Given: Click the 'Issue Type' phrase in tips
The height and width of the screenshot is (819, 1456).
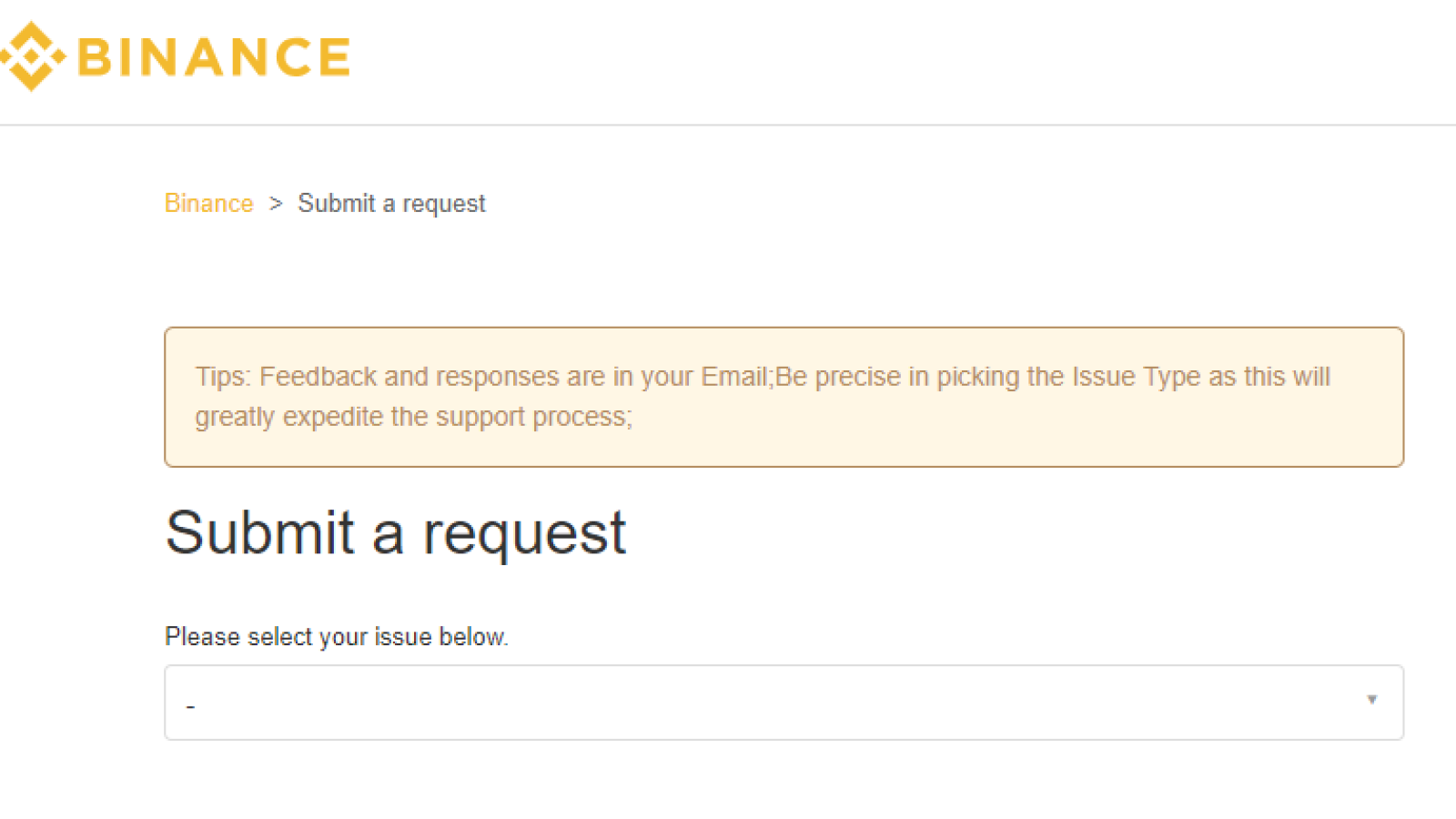Looking at the screenshot, I should click(x=1137, y=377).
